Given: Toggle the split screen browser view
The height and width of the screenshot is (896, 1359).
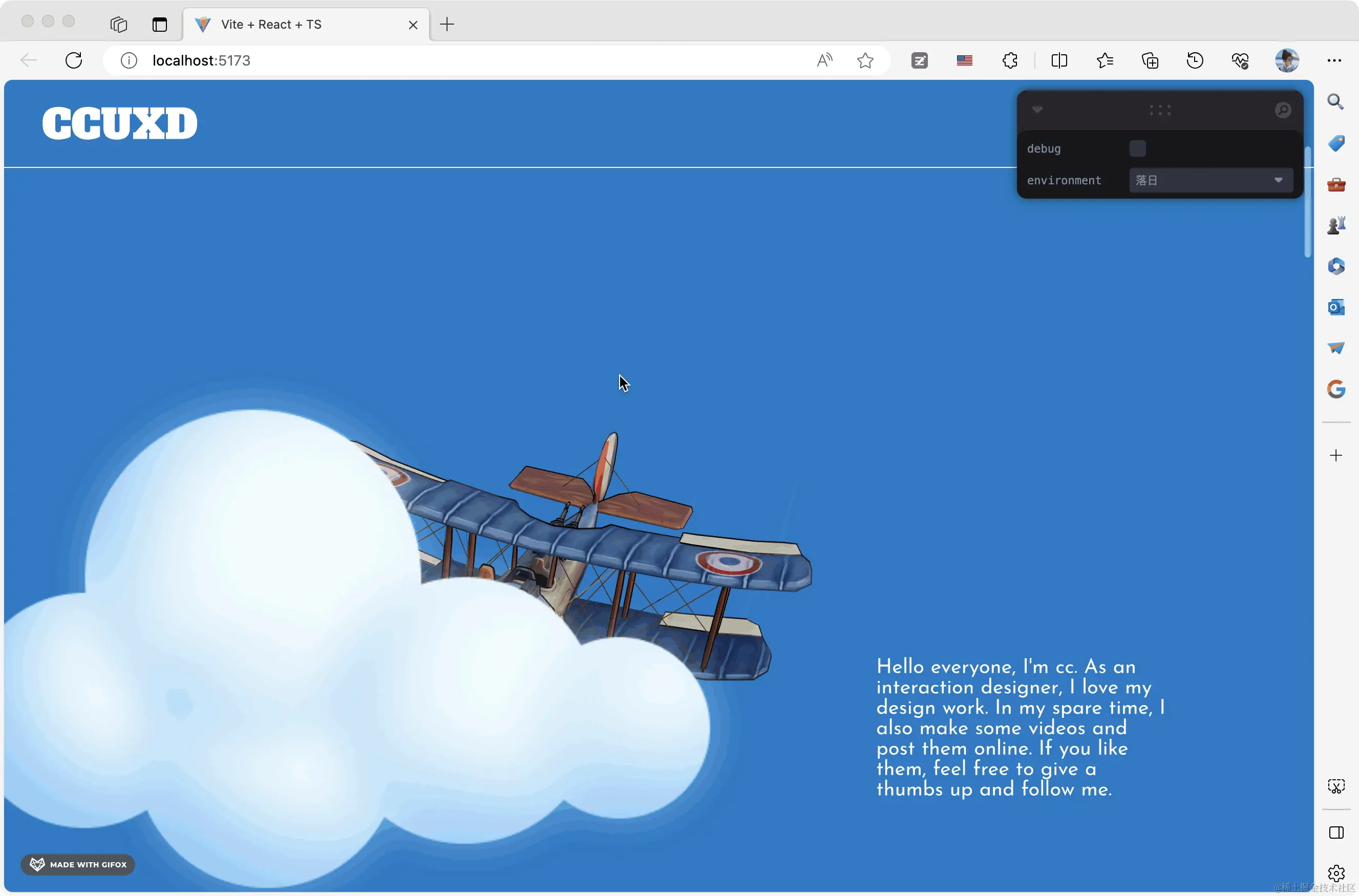Looking at the screenshot, I should click(x=1059, y=60).
